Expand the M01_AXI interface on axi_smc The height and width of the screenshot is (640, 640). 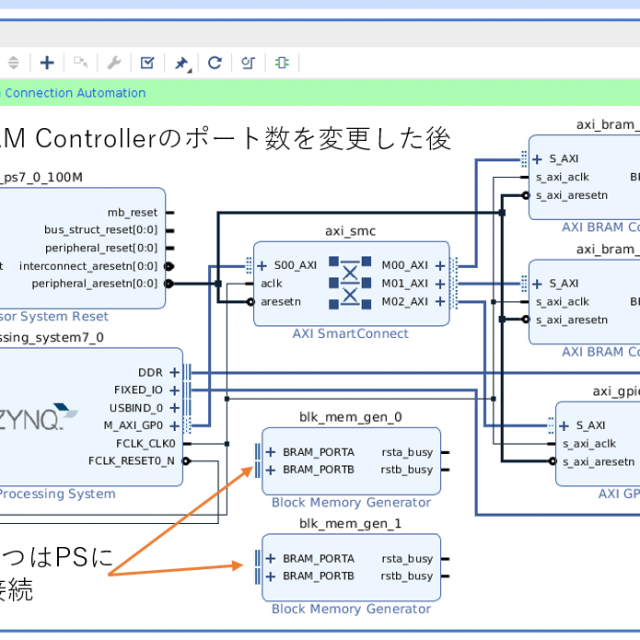click(440, 283)
